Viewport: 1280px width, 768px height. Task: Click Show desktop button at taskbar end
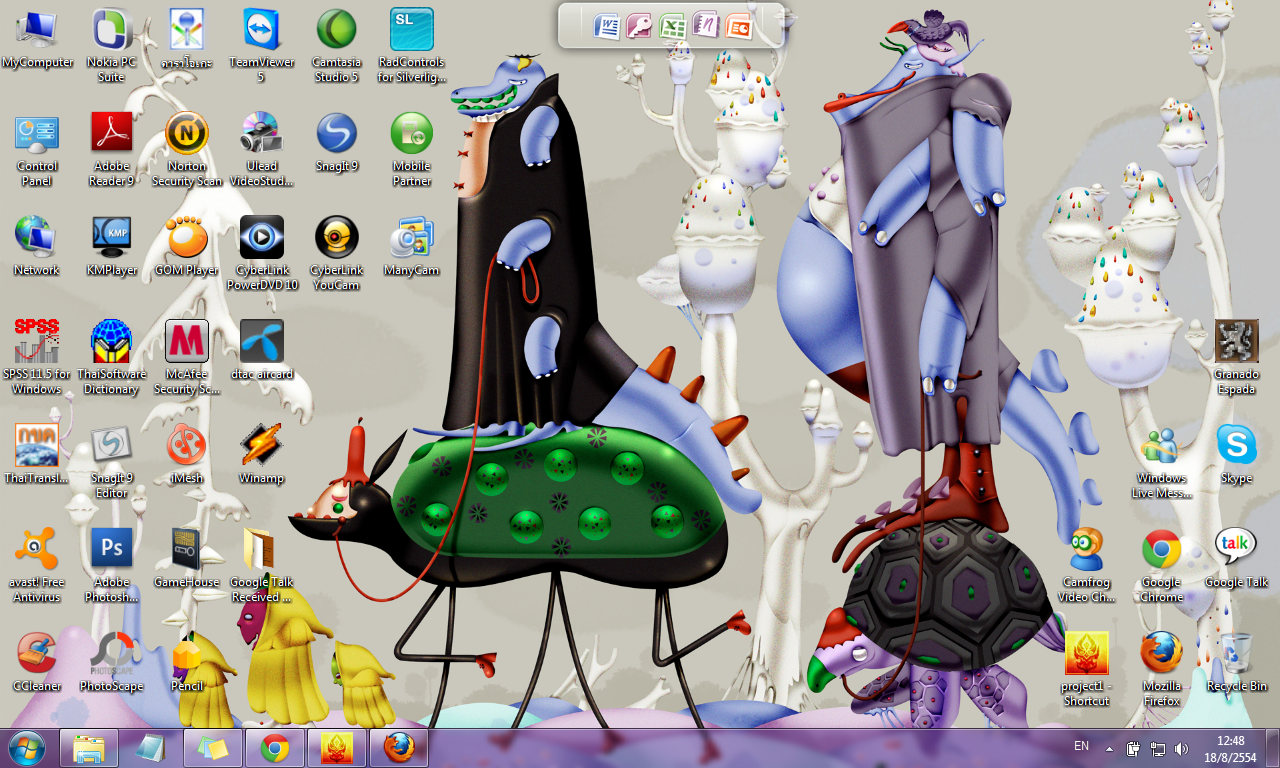pos(1272,748)
